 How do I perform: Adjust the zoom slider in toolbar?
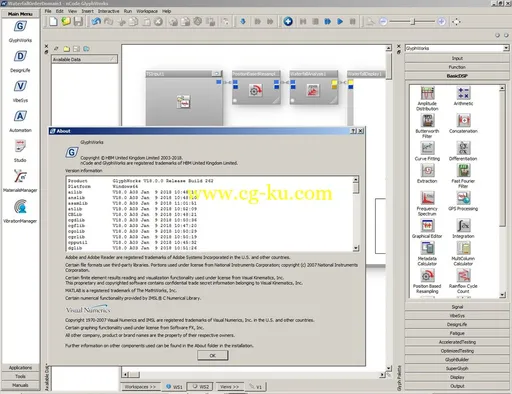(x=413, y=22)
